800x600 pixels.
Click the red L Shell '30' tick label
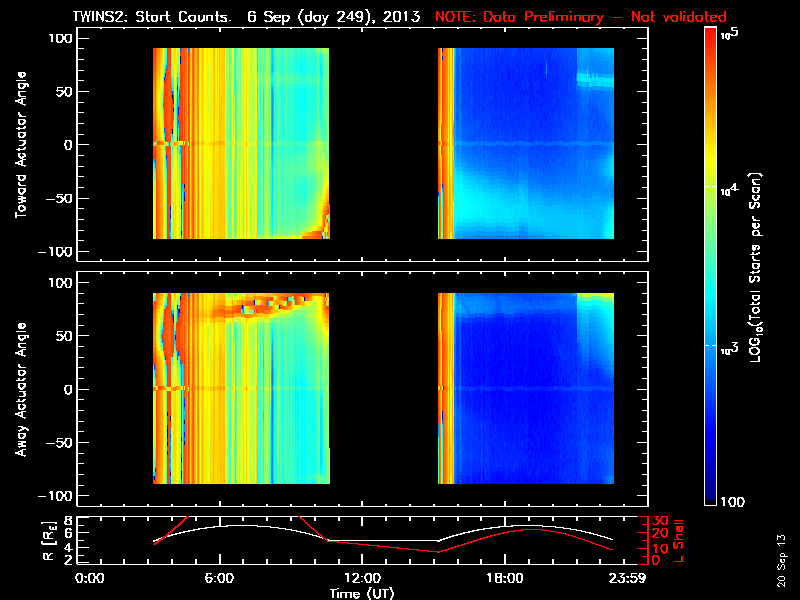click(x=660, y=521)
